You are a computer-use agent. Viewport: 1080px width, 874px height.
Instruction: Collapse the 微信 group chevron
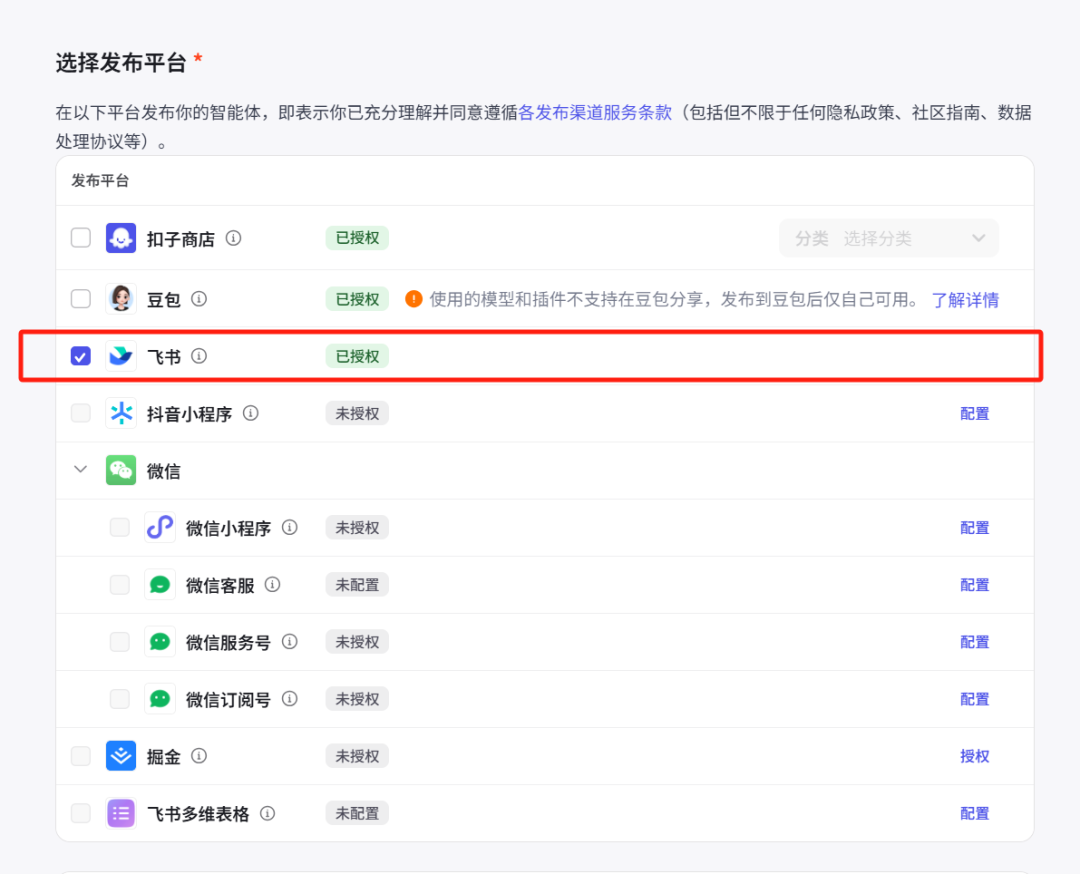tap(81, 470)
